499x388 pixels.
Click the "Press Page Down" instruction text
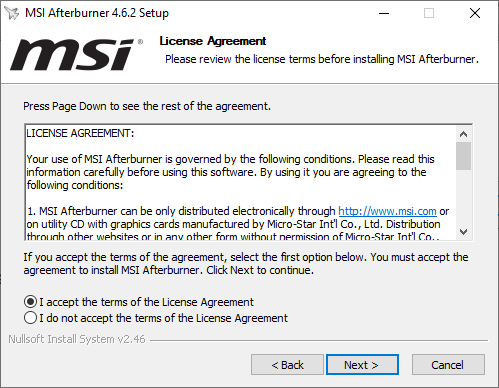147,106
